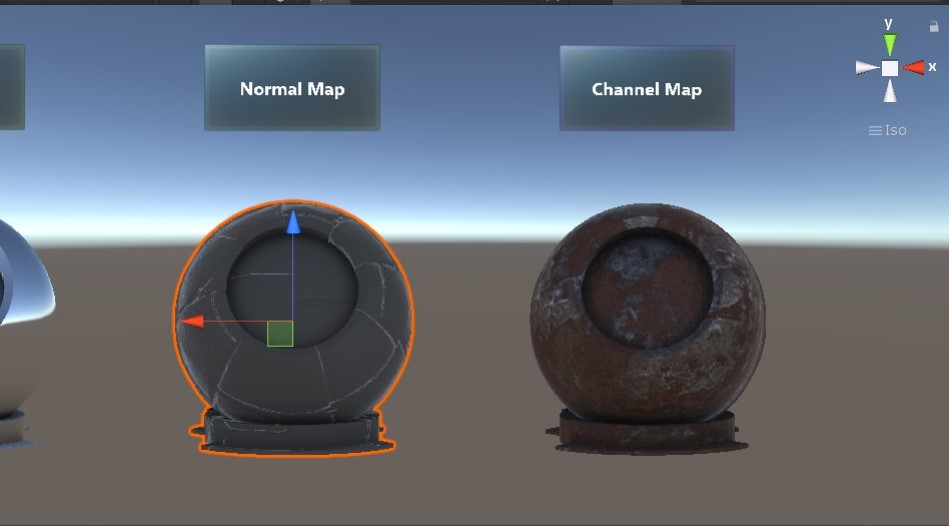Toggle the scene gizmo lock icon
This screenshot has height=526, width=949.
[x=934, y=26]
